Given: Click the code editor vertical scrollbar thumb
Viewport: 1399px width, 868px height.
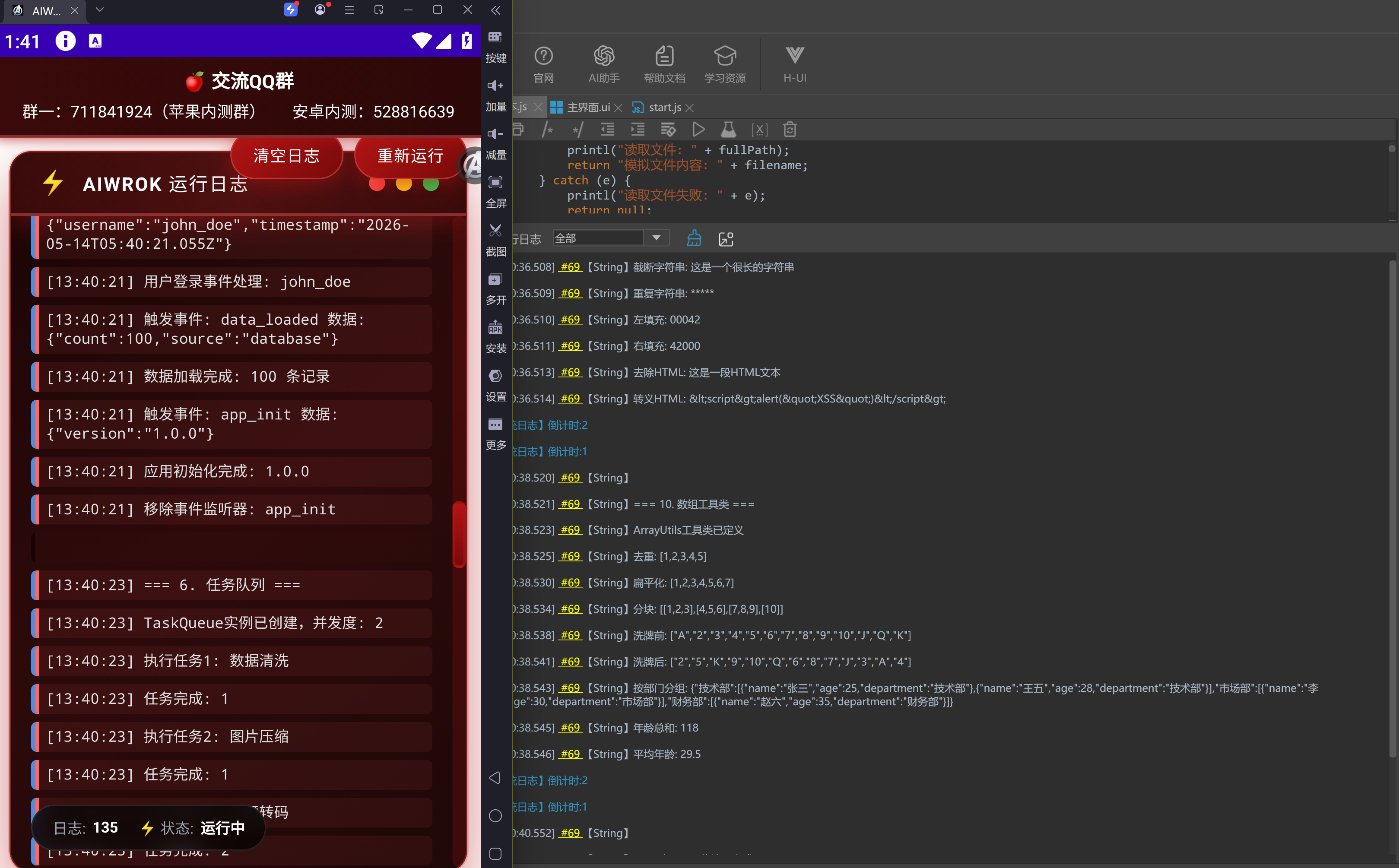Looking at the screenshot, I should [x=1392, y=149].
